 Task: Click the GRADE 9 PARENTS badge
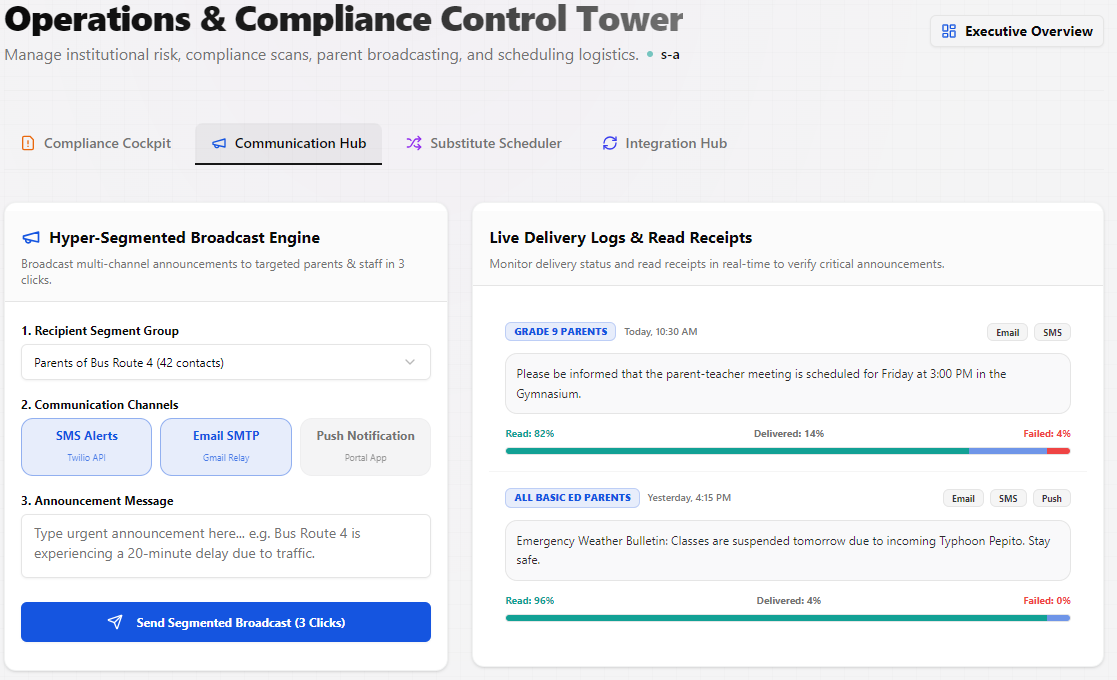point(561,332)
